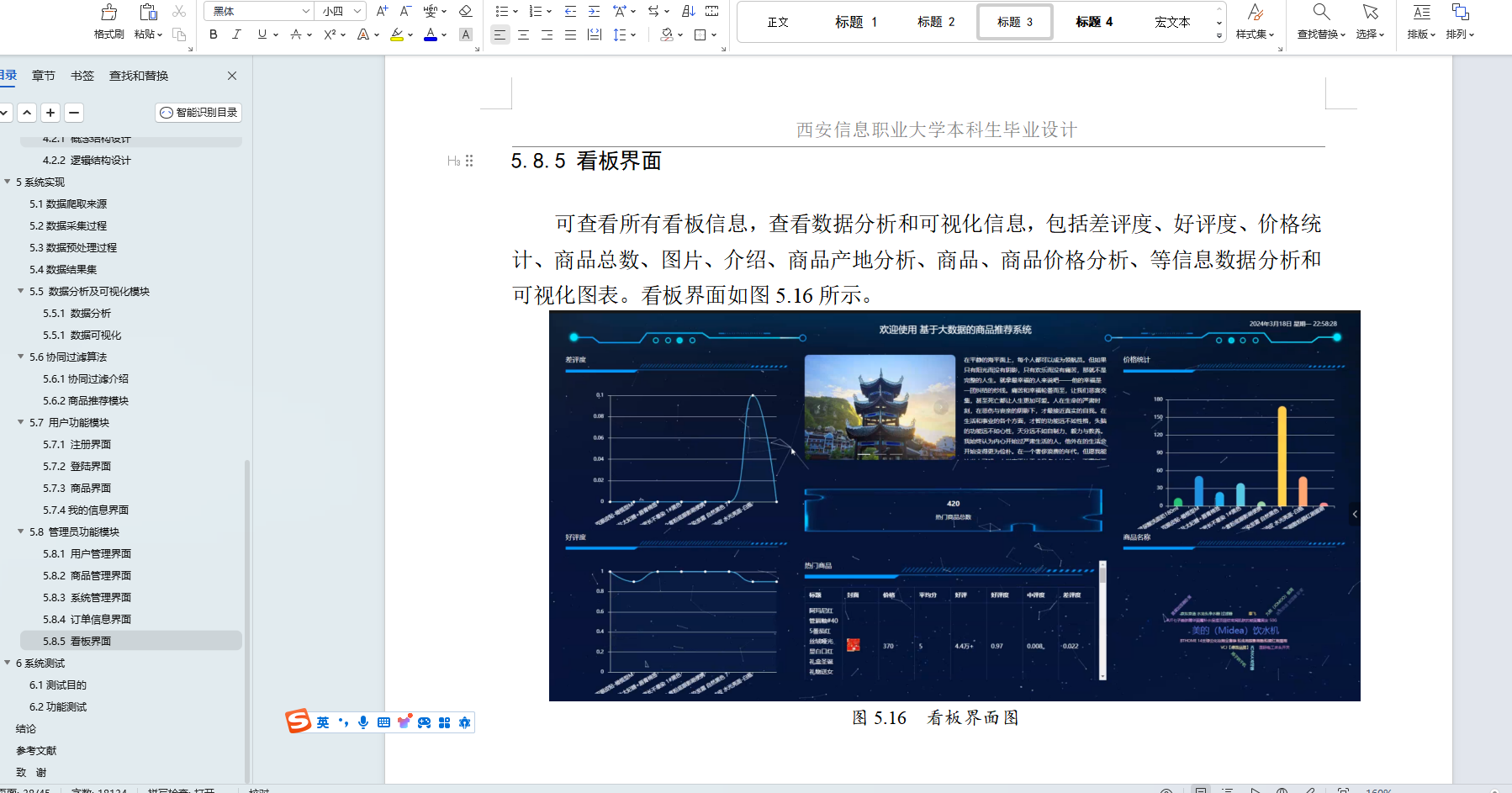Click the Styles set (样式集) icon
The height and width of the screenshot is (793, 1512).
(x=1256, y=21)
